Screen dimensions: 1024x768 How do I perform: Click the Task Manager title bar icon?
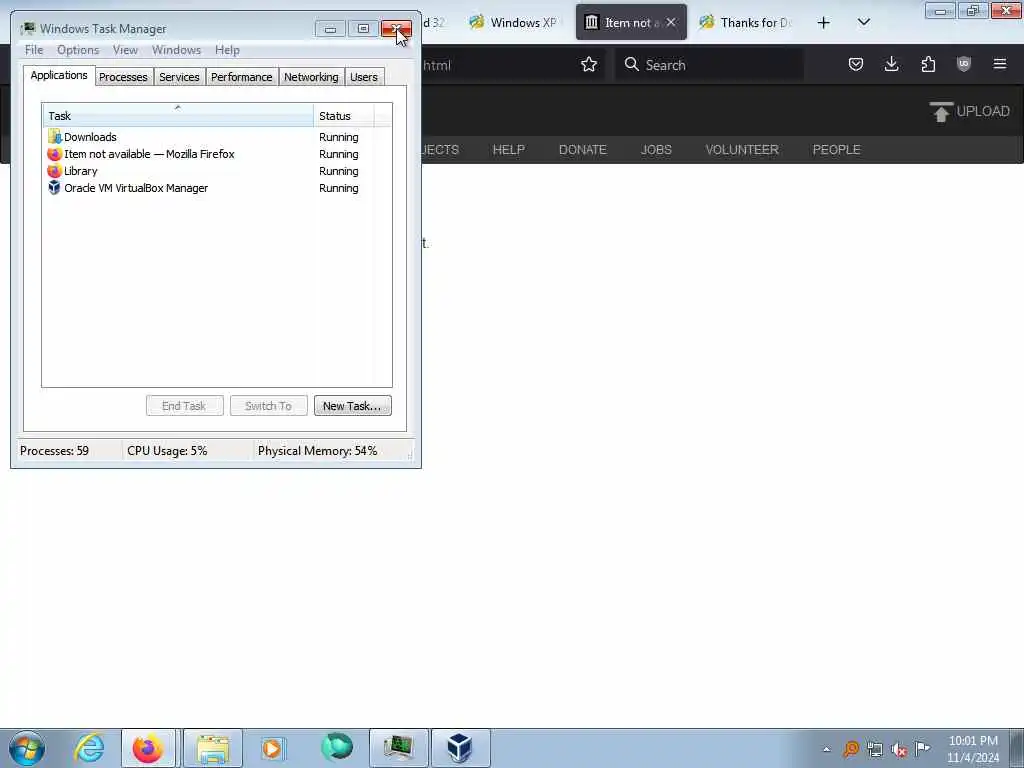coord(27,29)
